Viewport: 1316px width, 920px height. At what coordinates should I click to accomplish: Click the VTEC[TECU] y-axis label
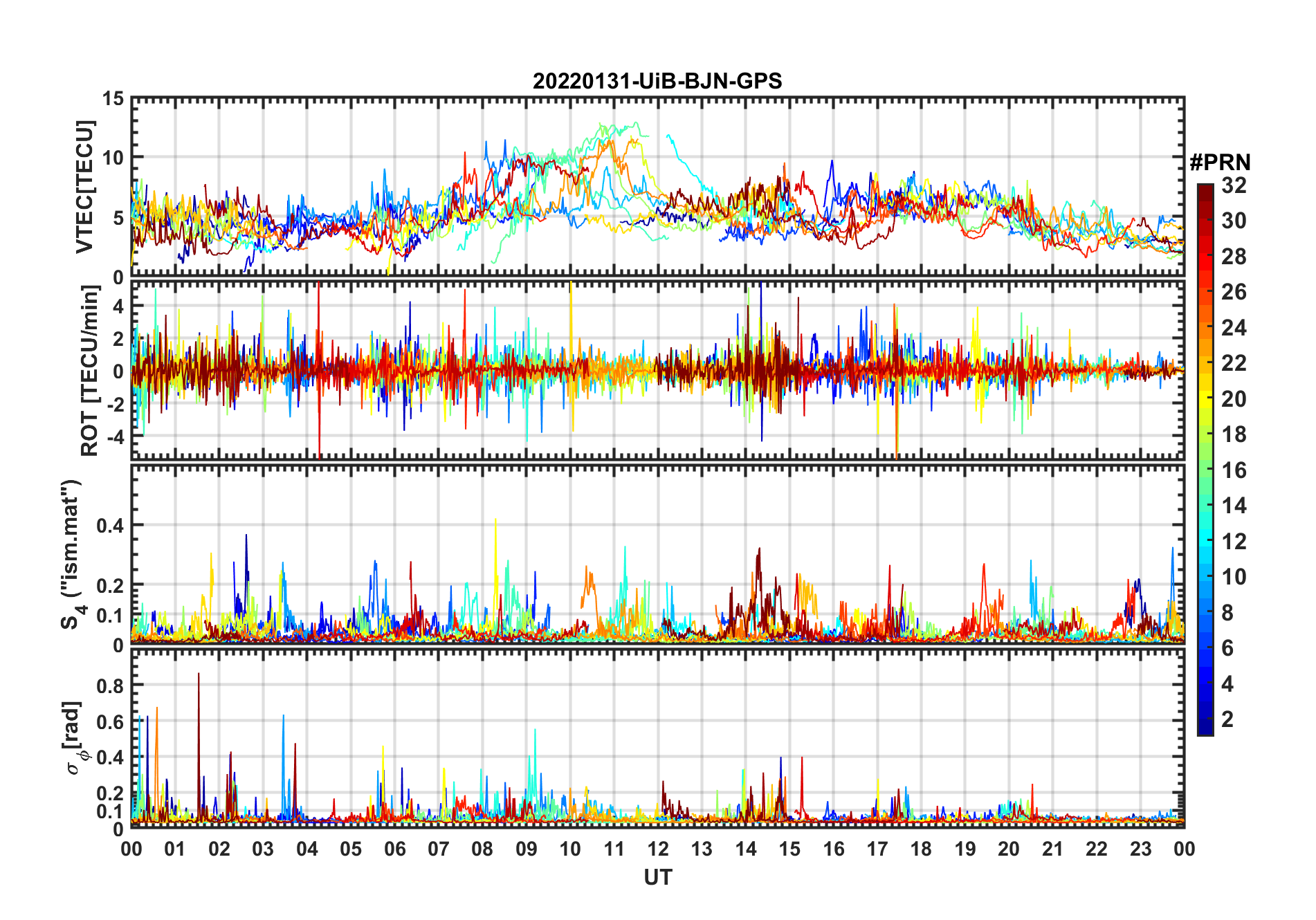pyautogui.click(x=84, y=187)
